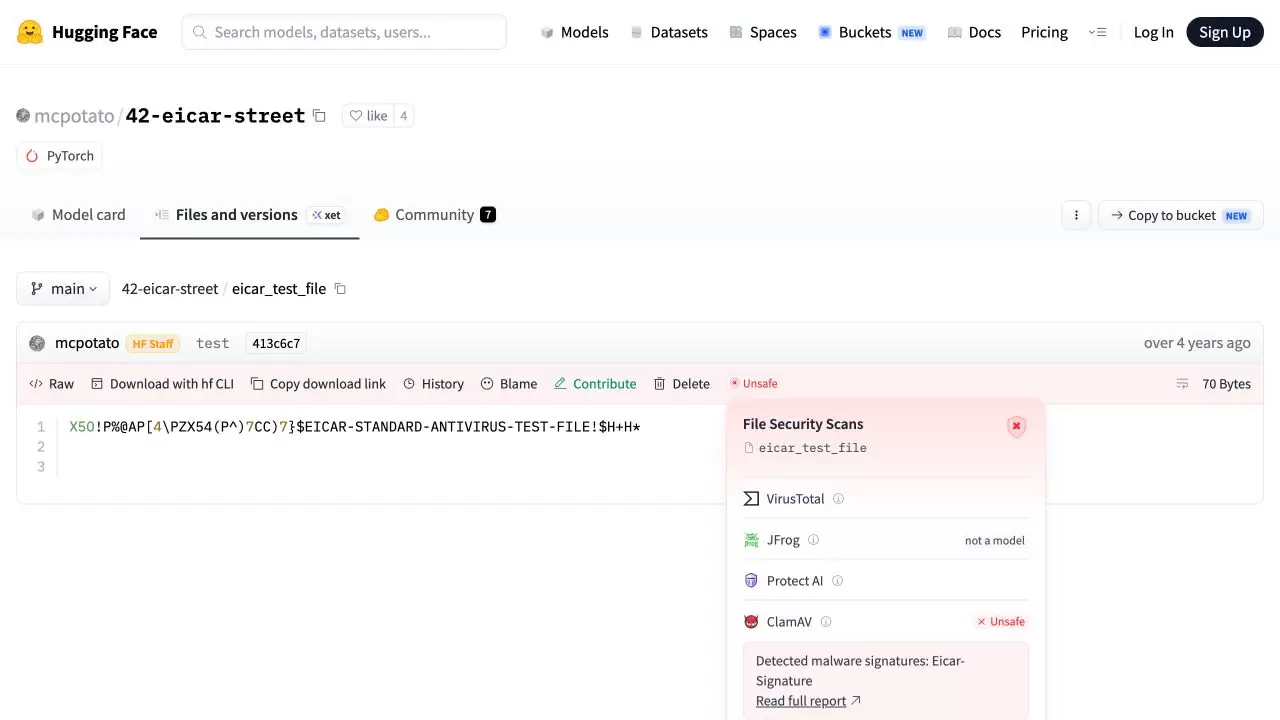Open the three-dot more options menu

coord(1076,215)
